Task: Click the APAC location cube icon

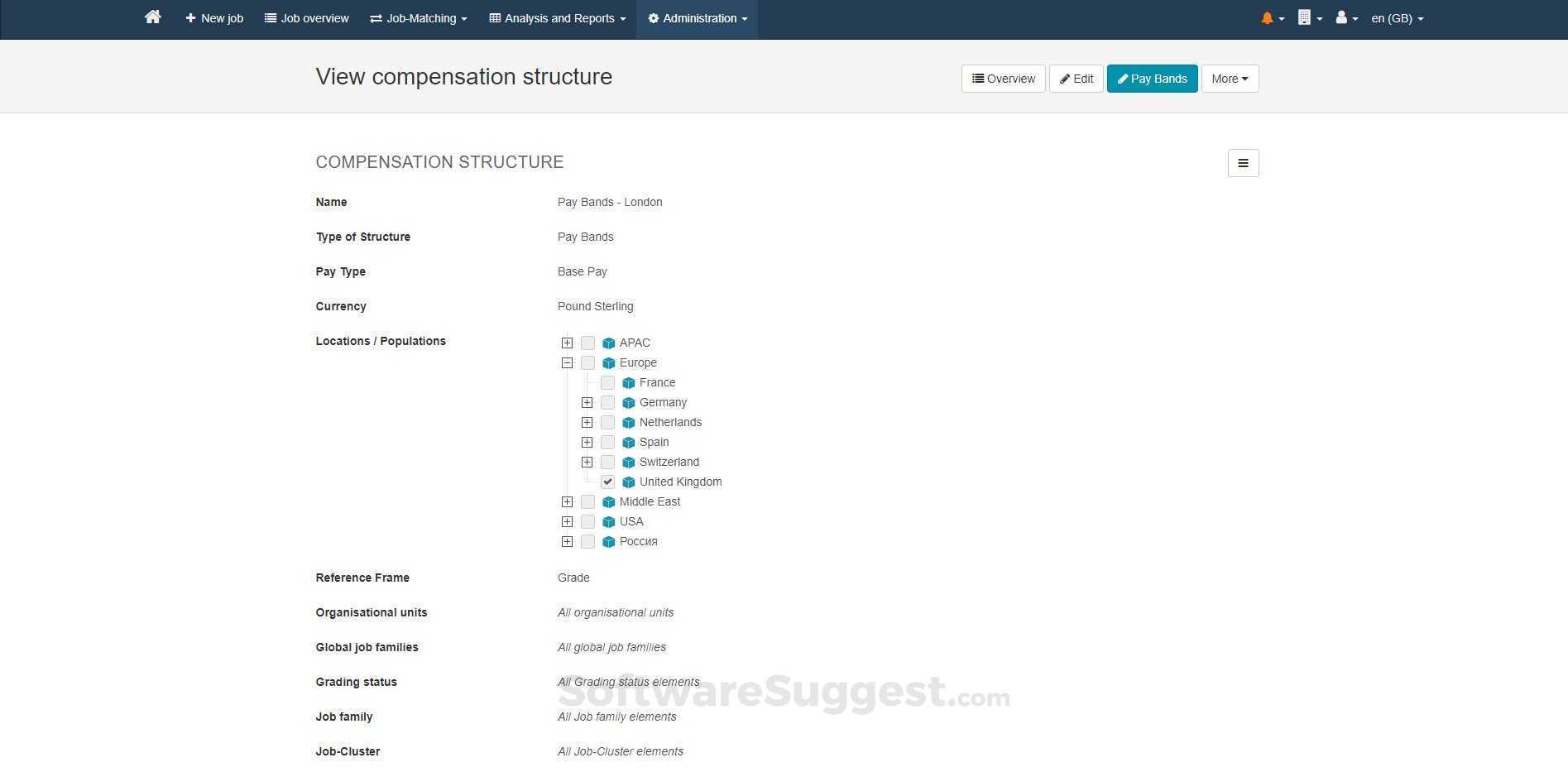Action: point(608,343)
